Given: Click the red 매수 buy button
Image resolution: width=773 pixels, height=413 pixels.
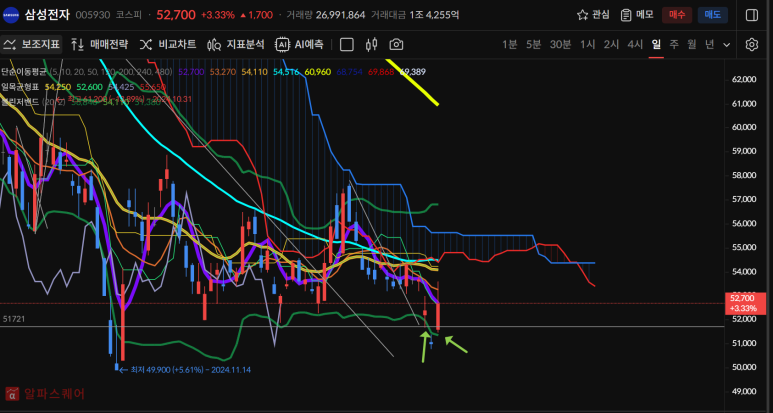Looking at the screenshot, I should click(677, 15).
